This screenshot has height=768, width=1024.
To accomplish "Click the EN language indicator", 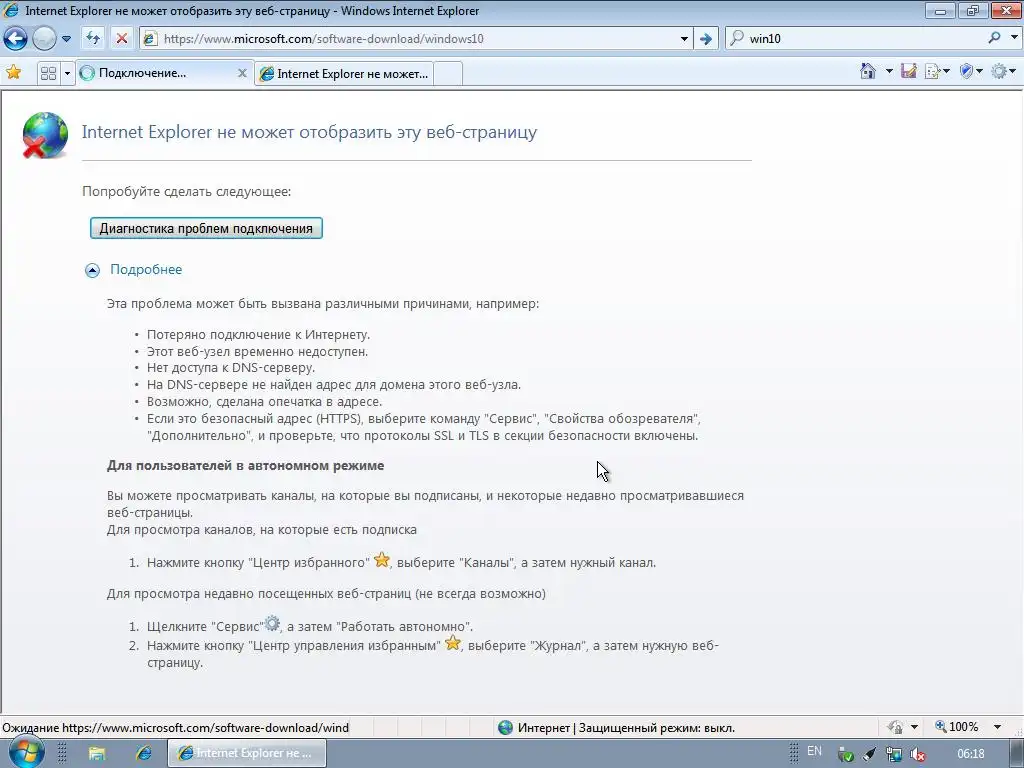I will [x=814, y=751].
